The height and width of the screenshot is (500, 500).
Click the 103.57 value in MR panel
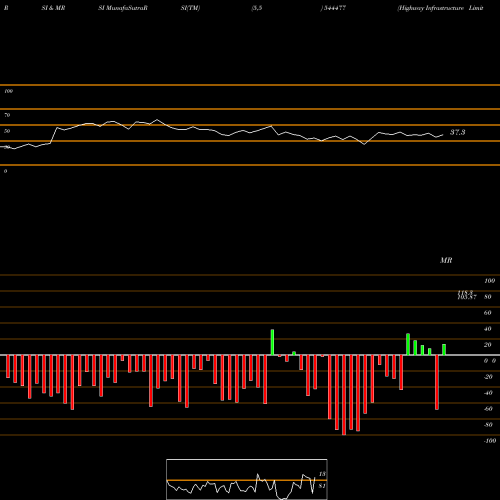(x=467, y=297)
